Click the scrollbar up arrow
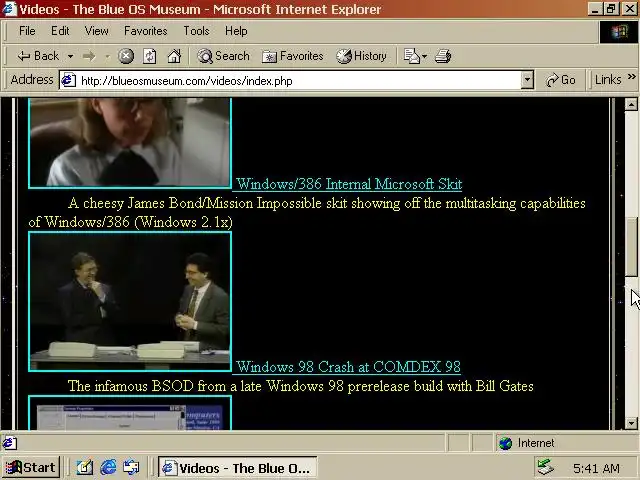This screenshot has width=640, height=480. [631, 105]
